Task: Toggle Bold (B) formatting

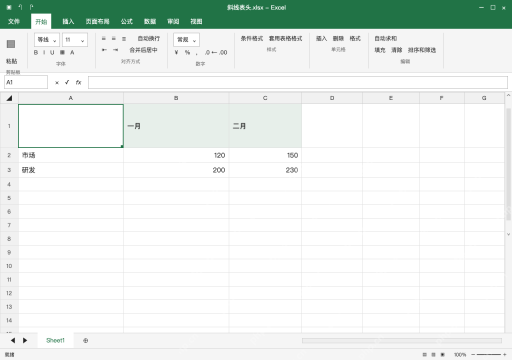Action: click(x=36, y=52)
